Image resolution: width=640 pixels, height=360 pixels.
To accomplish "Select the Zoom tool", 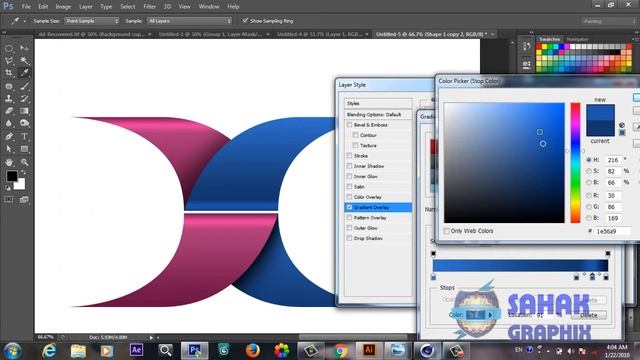I will click(24, 162).
